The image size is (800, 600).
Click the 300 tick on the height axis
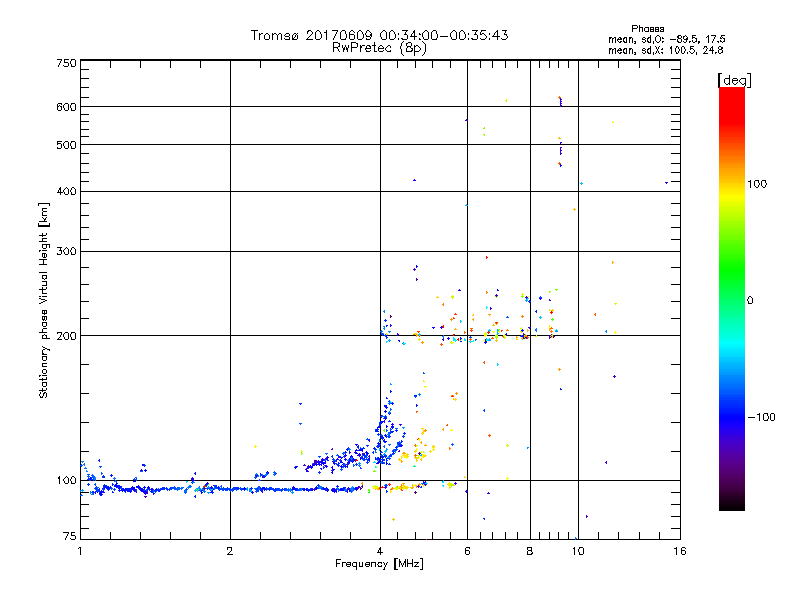pyautogui.click(x=66, y=252)
